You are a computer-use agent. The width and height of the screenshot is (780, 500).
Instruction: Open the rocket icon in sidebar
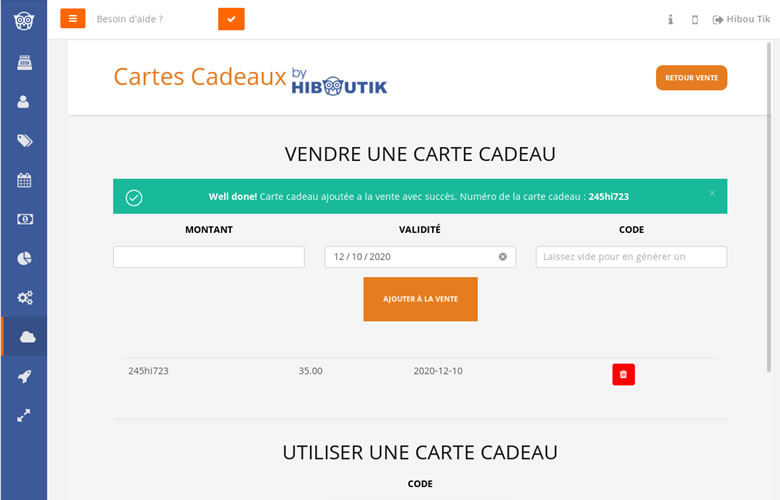[x=24, y=376]
